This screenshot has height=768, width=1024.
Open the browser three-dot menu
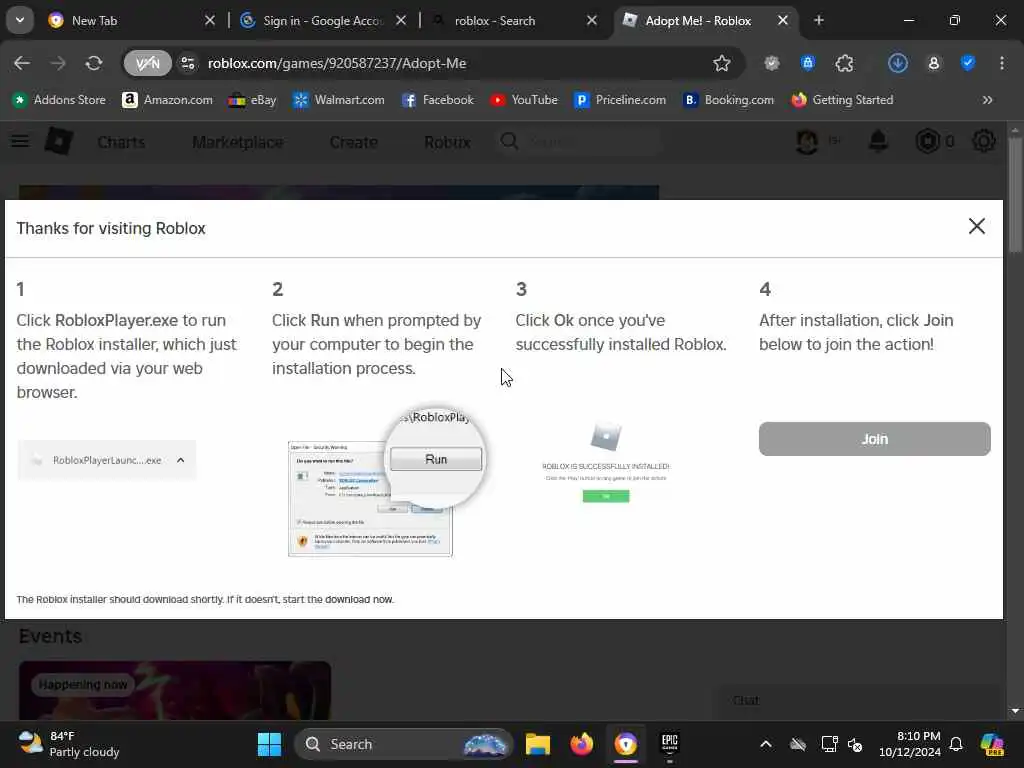[1002, 63]
